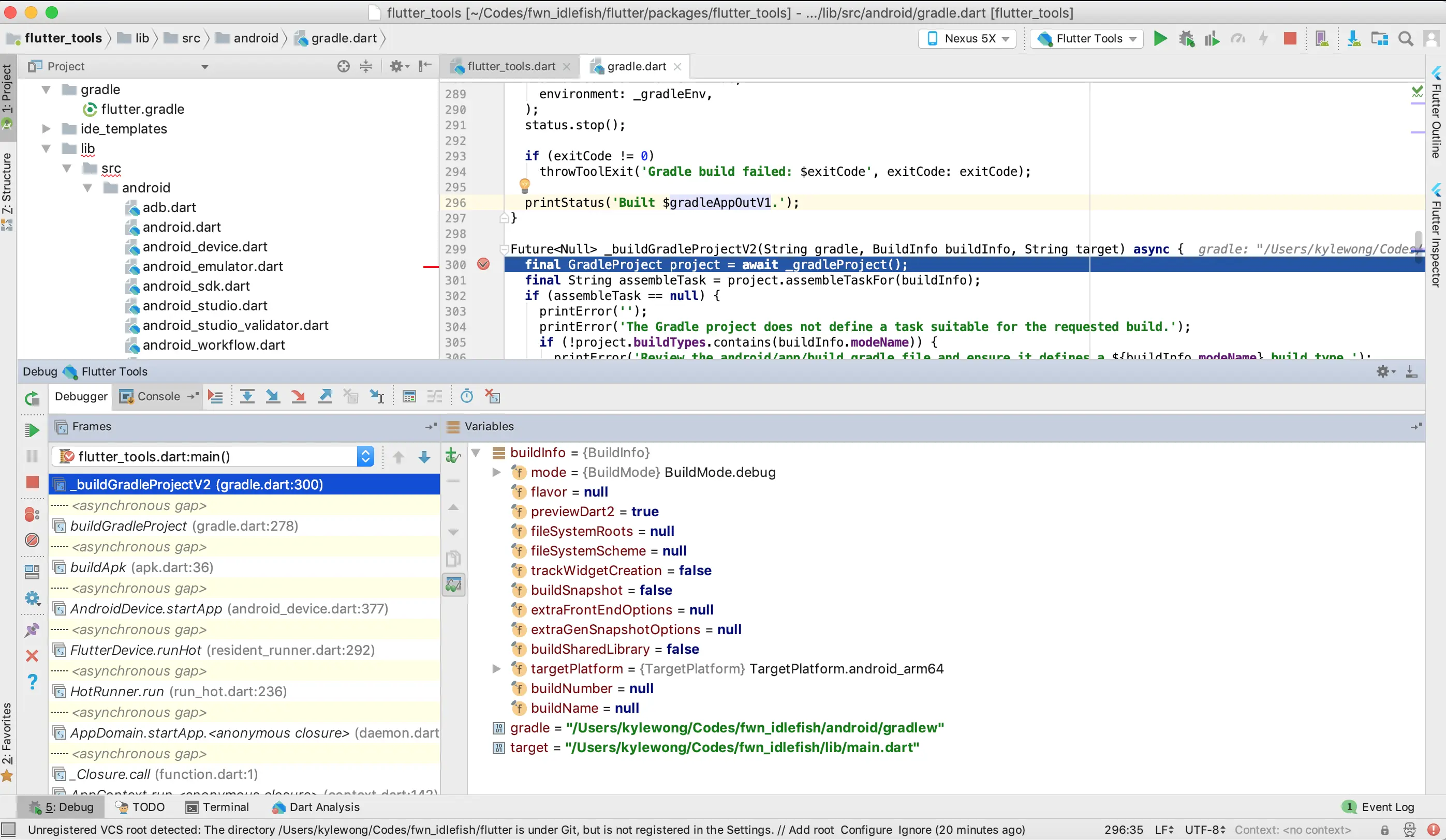1446x840 pixels.
Task: Click the Search Everywhere magnifier icon
Action: (1406, 38)
